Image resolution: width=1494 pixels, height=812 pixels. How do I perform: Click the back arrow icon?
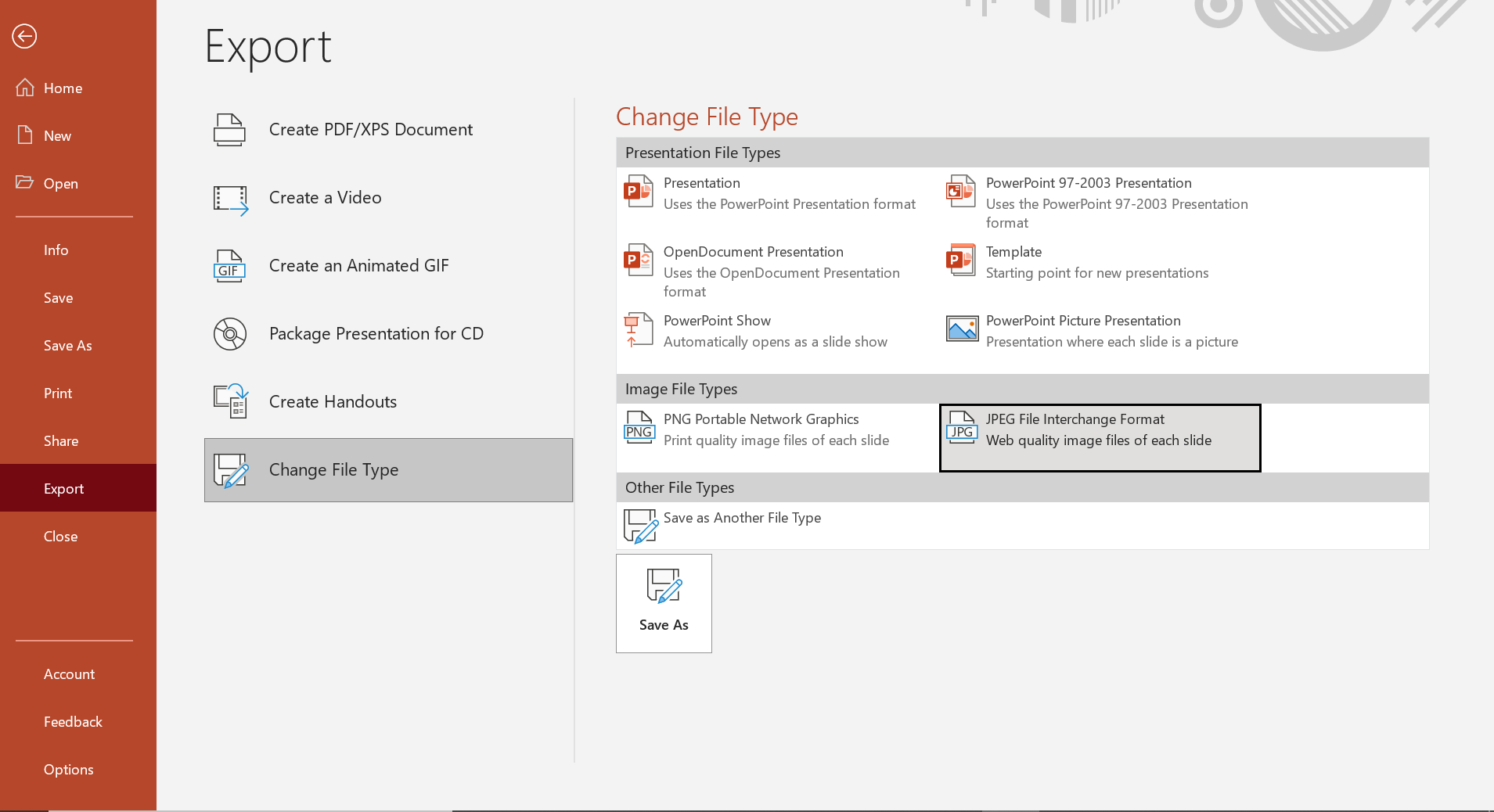(x=24, y=36)
